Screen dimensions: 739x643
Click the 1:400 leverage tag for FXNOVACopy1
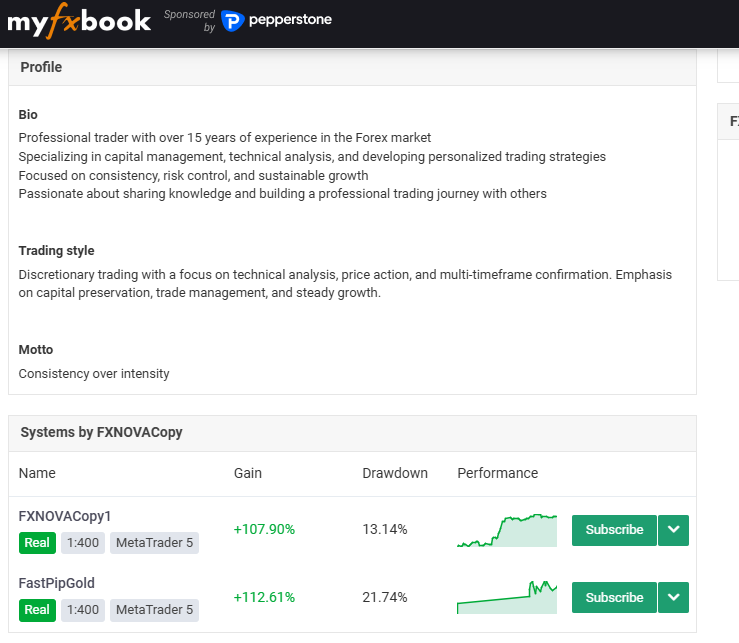point(82,542)
